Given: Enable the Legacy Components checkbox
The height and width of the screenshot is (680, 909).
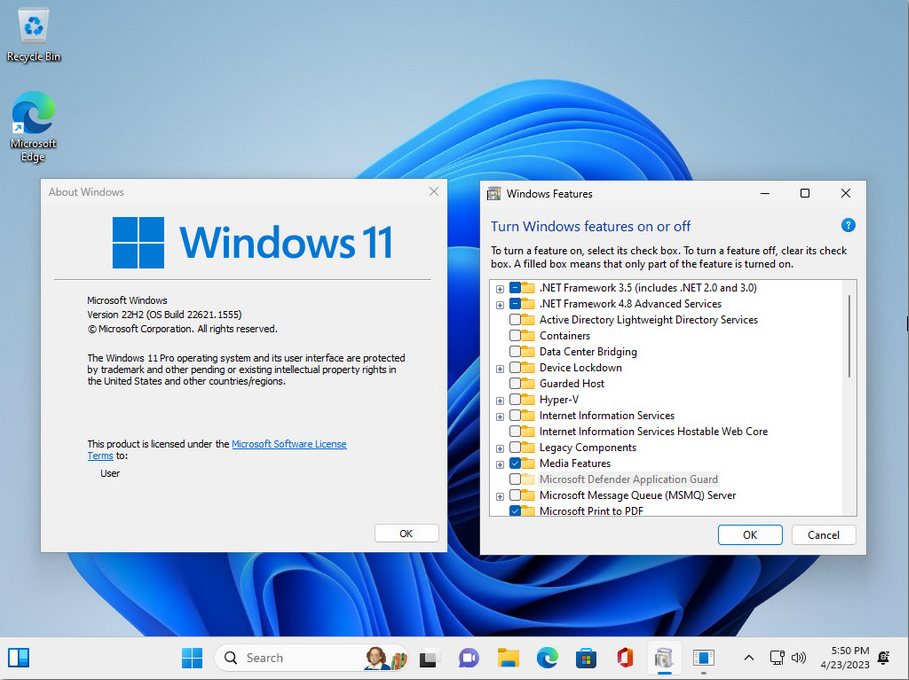Looking at the screenshot, I should tap(515, 448).
